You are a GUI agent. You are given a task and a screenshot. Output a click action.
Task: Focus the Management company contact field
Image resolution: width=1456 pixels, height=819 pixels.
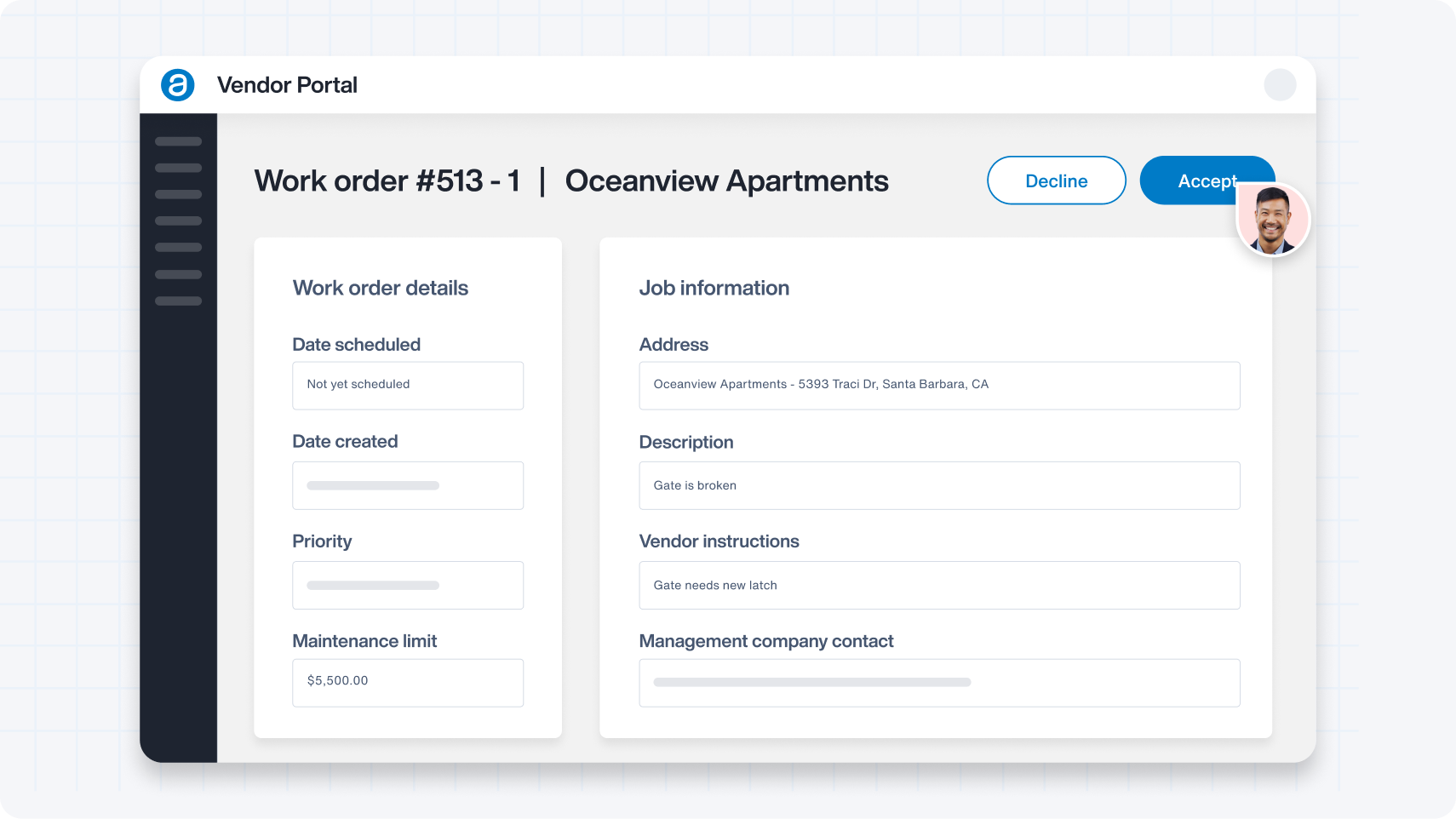(939, 682)
